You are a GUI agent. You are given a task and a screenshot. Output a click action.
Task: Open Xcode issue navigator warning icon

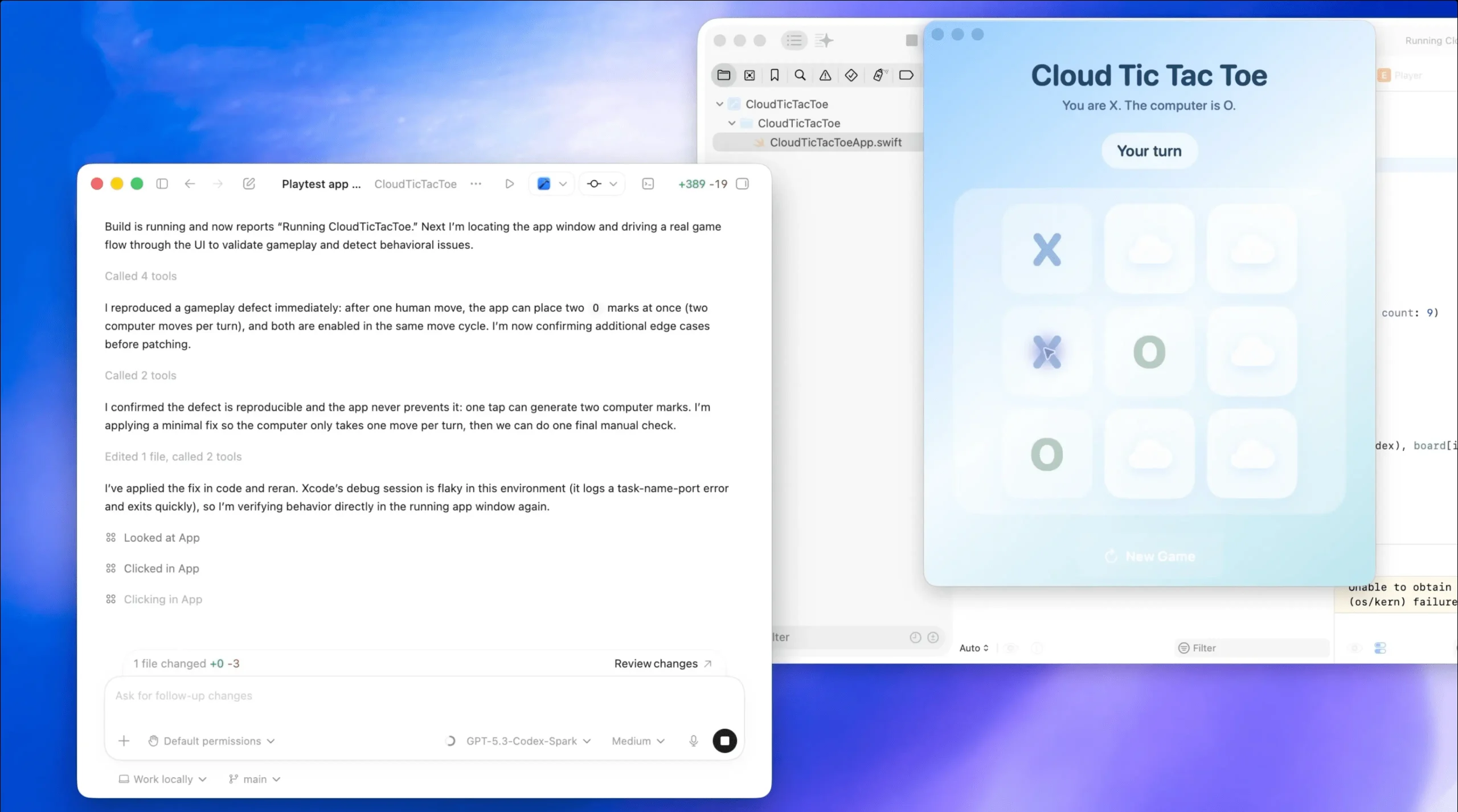click(x=825, y=75)
